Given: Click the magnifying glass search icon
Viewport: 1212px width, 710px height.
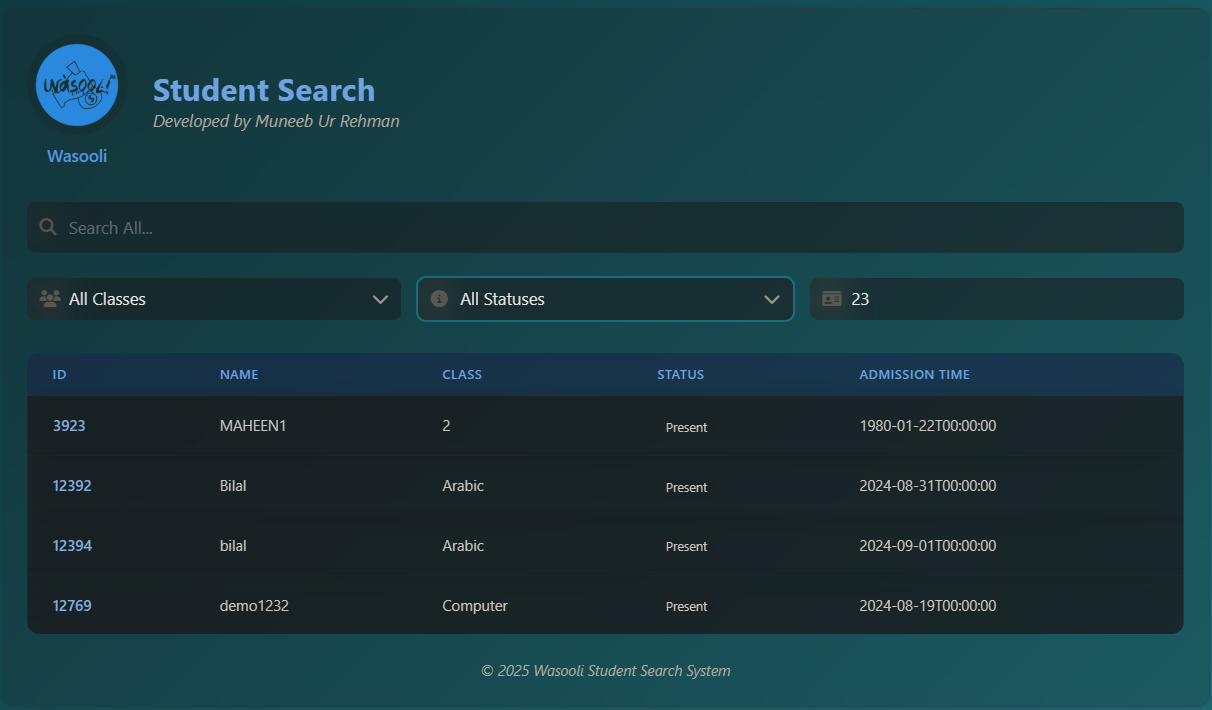Looking at the screenshot, I should (47, 227).
